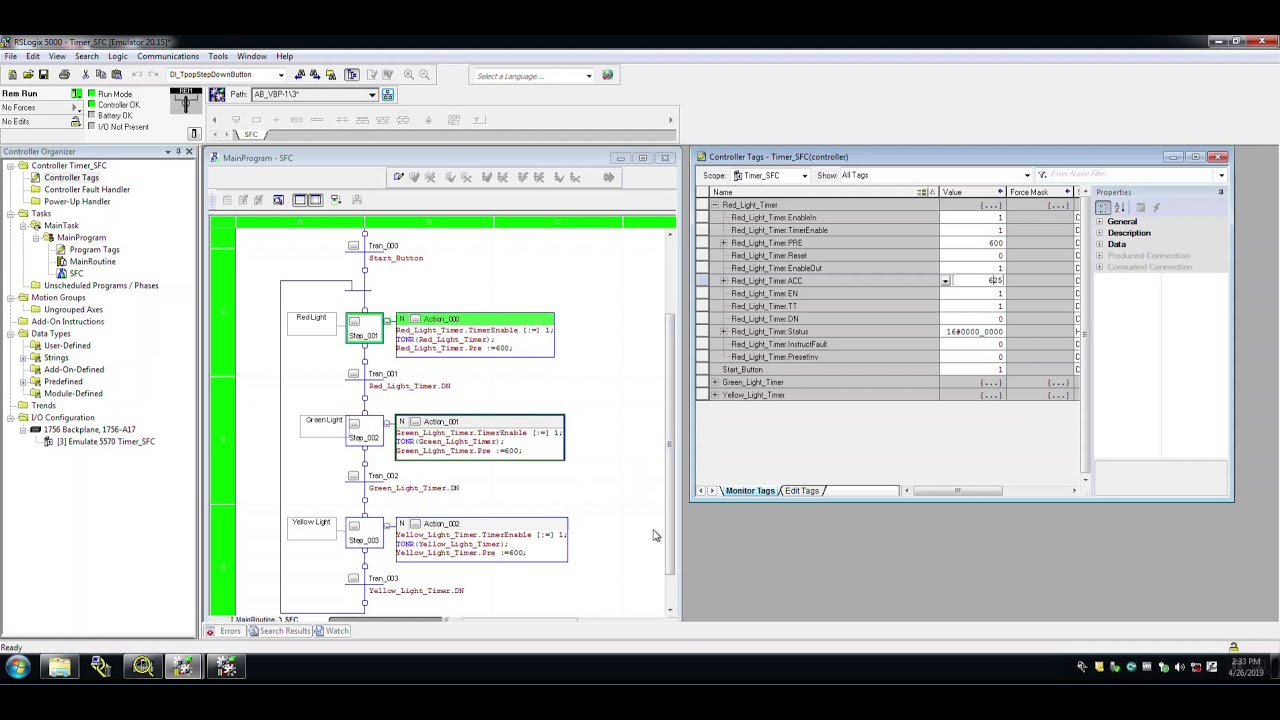Open the Path AB_VBP-1 dropdown
The height and width of the screenshot is (720, 1280).
coord(372,95)
